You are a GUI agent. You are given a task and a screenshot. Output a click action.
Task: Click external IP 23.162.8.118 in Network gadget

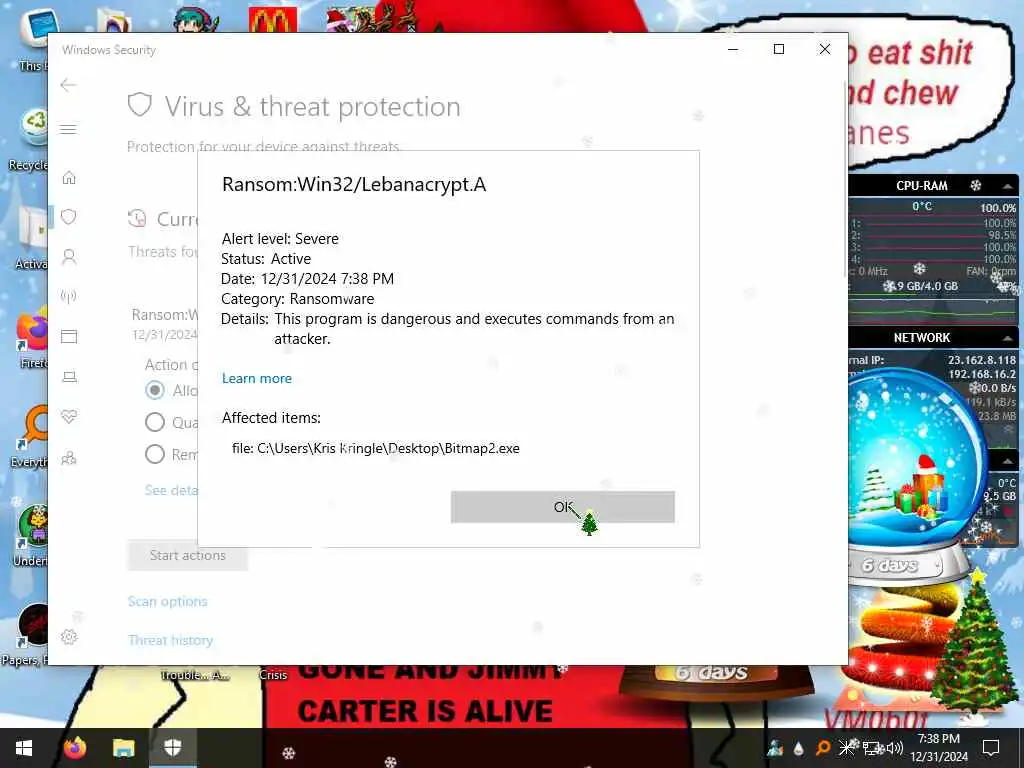[982, 360]
